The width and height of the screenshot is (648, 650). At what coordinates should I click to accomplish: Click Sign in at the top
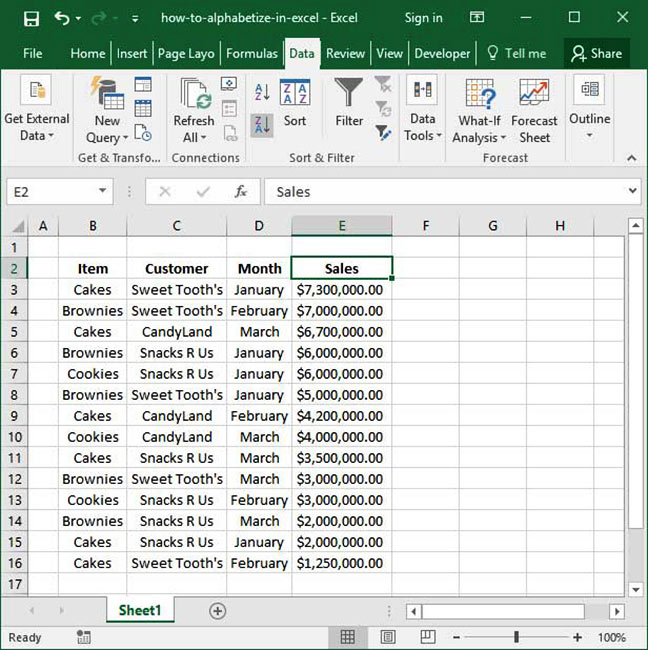(x=423, y=18)
